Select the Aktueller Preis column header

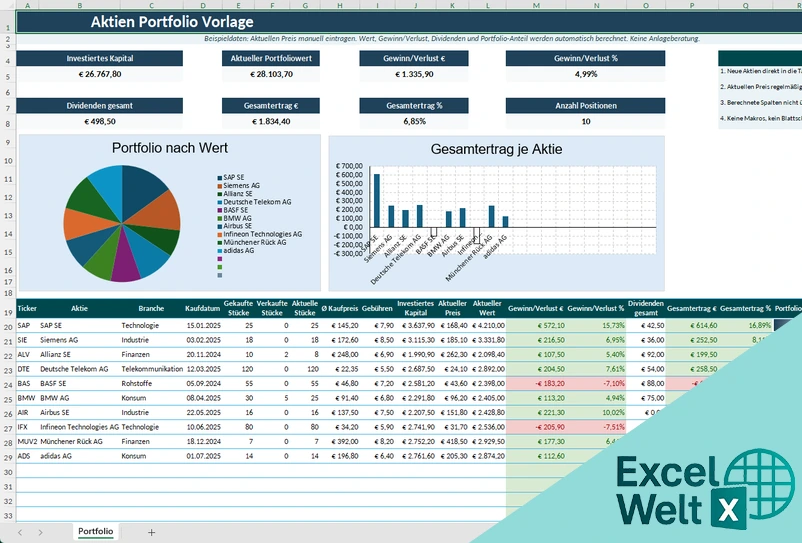click(452, 308)
